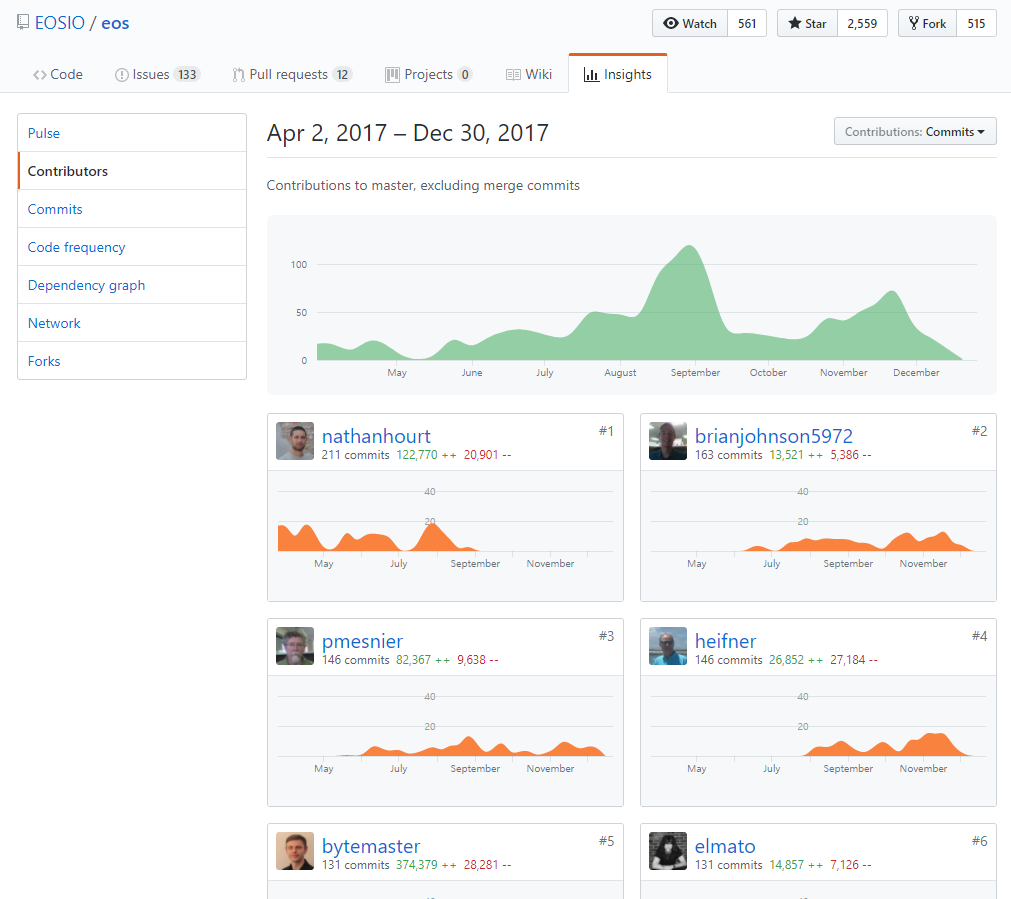Open Dependency graph in the sidebar

tap(132, 285)
